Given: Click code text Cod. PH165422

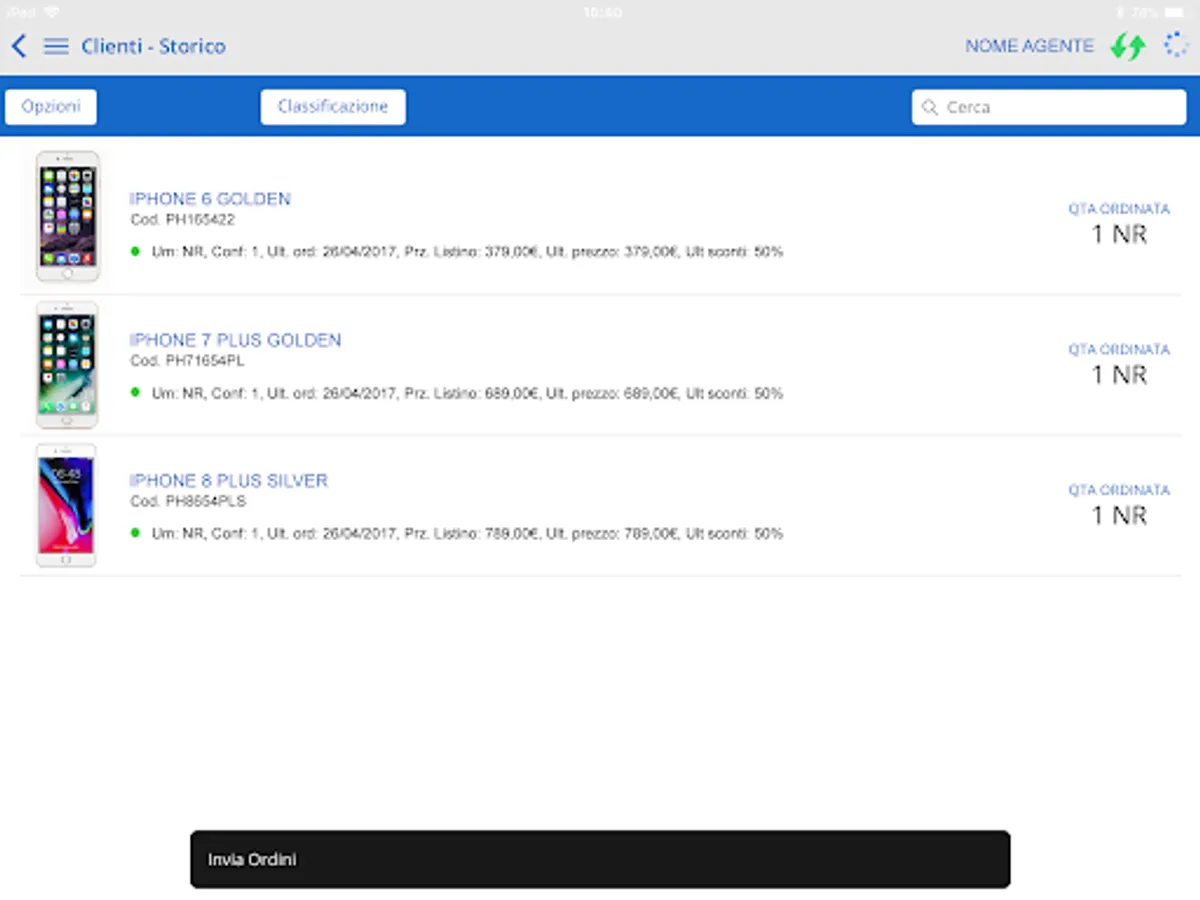Looking at the screenshot, I should coord(183,220).
